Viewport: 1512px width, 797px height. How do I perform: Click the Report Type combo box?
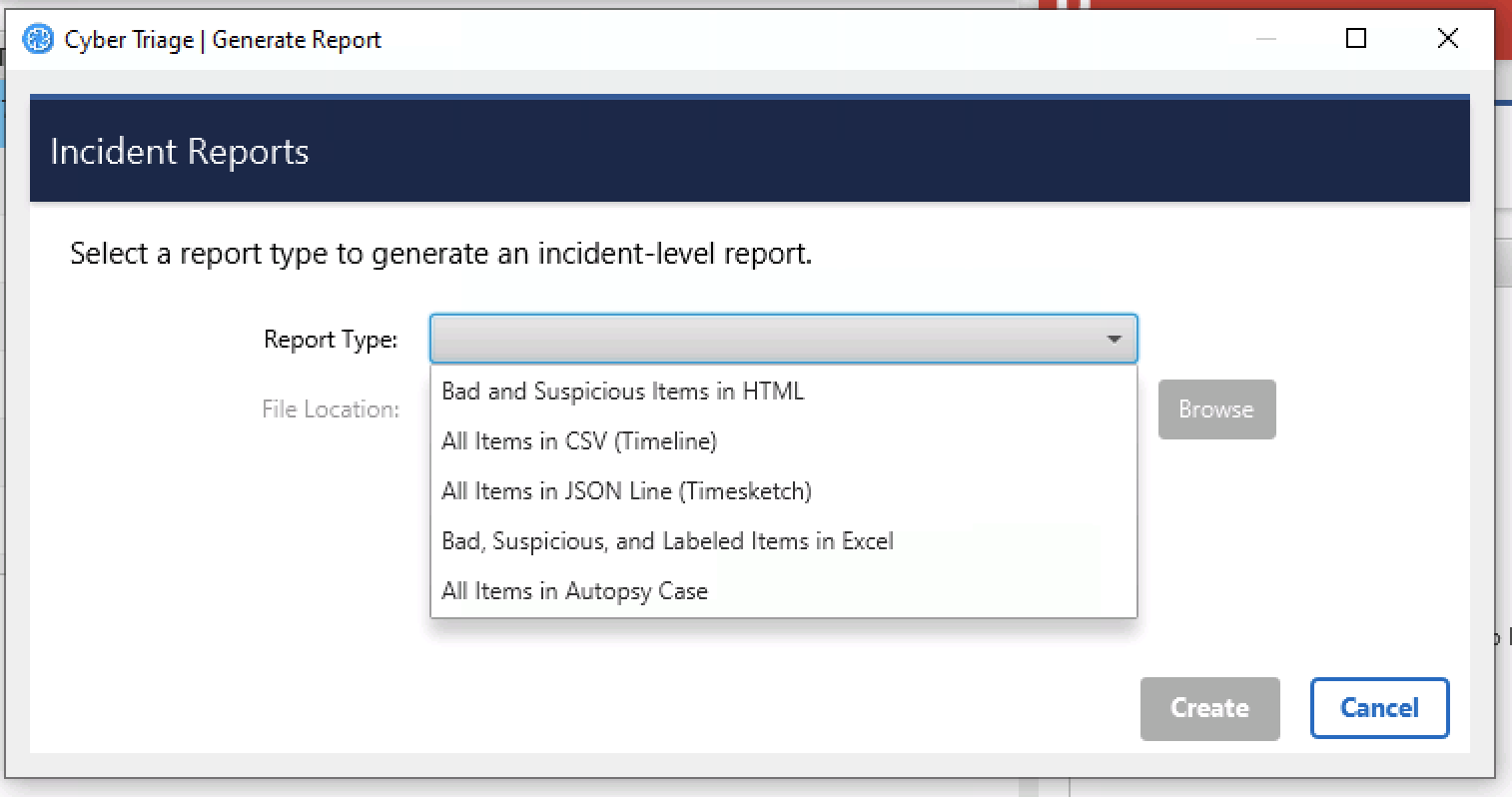click(x=784, y=339)
